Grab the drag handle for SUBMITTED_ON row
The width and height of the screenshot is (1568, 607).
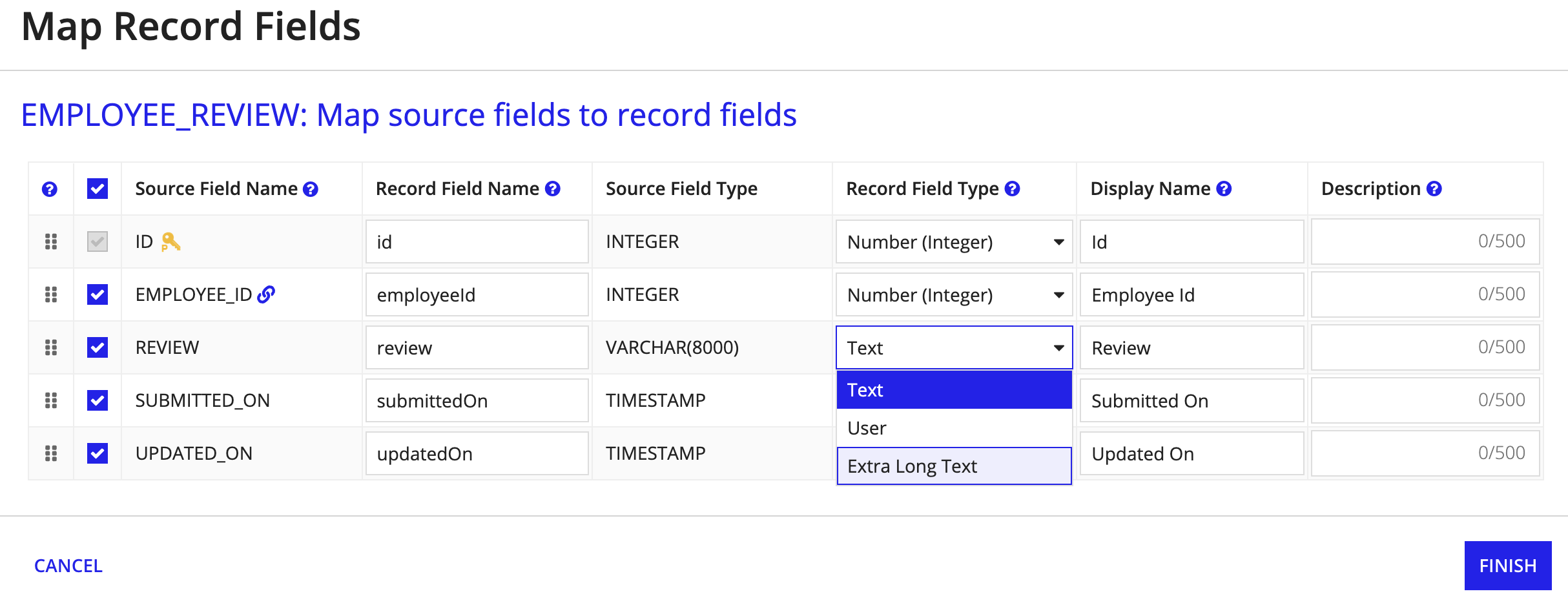pos(51,400)
